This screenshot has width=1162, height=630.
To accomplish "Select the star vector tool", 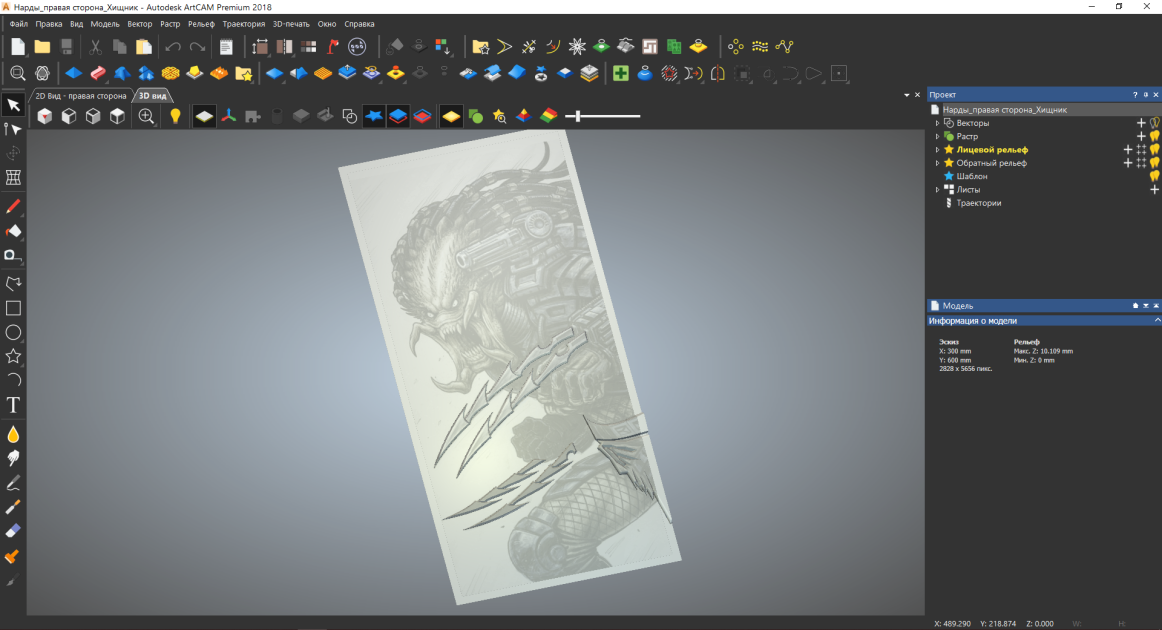I will tap(13, 356).
